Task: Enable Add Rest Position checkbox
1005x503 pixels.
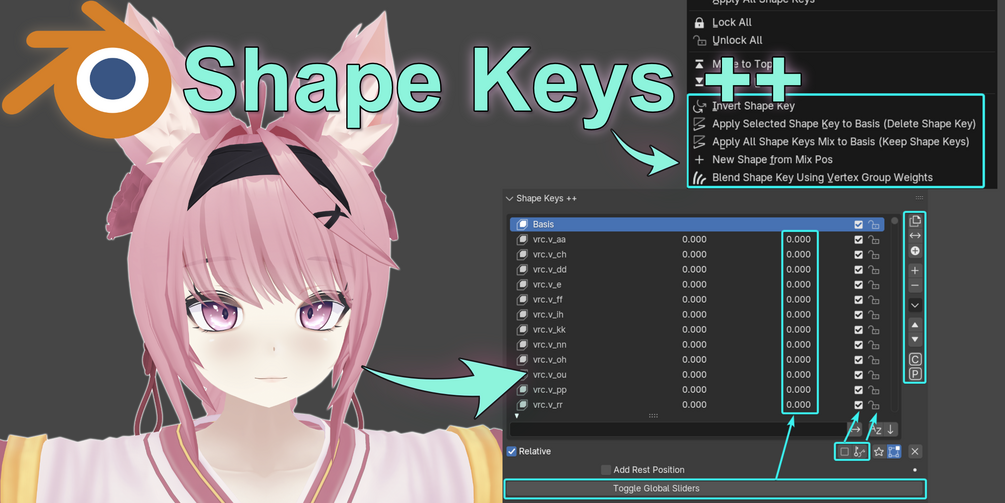Action: click(606, 470)
